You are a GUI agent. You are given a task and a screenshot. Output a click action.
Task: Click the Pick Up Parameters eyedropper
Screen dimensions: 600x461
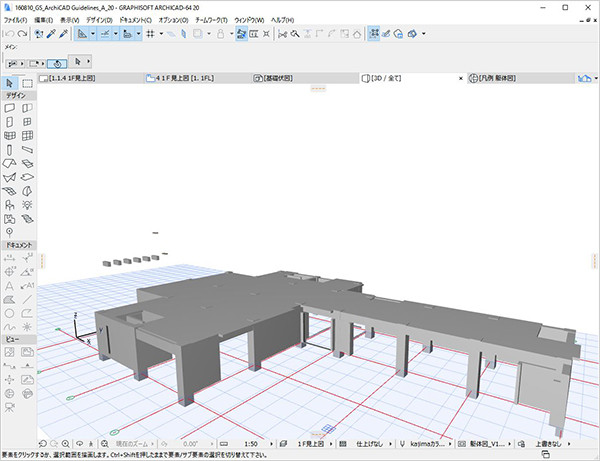click(x=51, y=34)
